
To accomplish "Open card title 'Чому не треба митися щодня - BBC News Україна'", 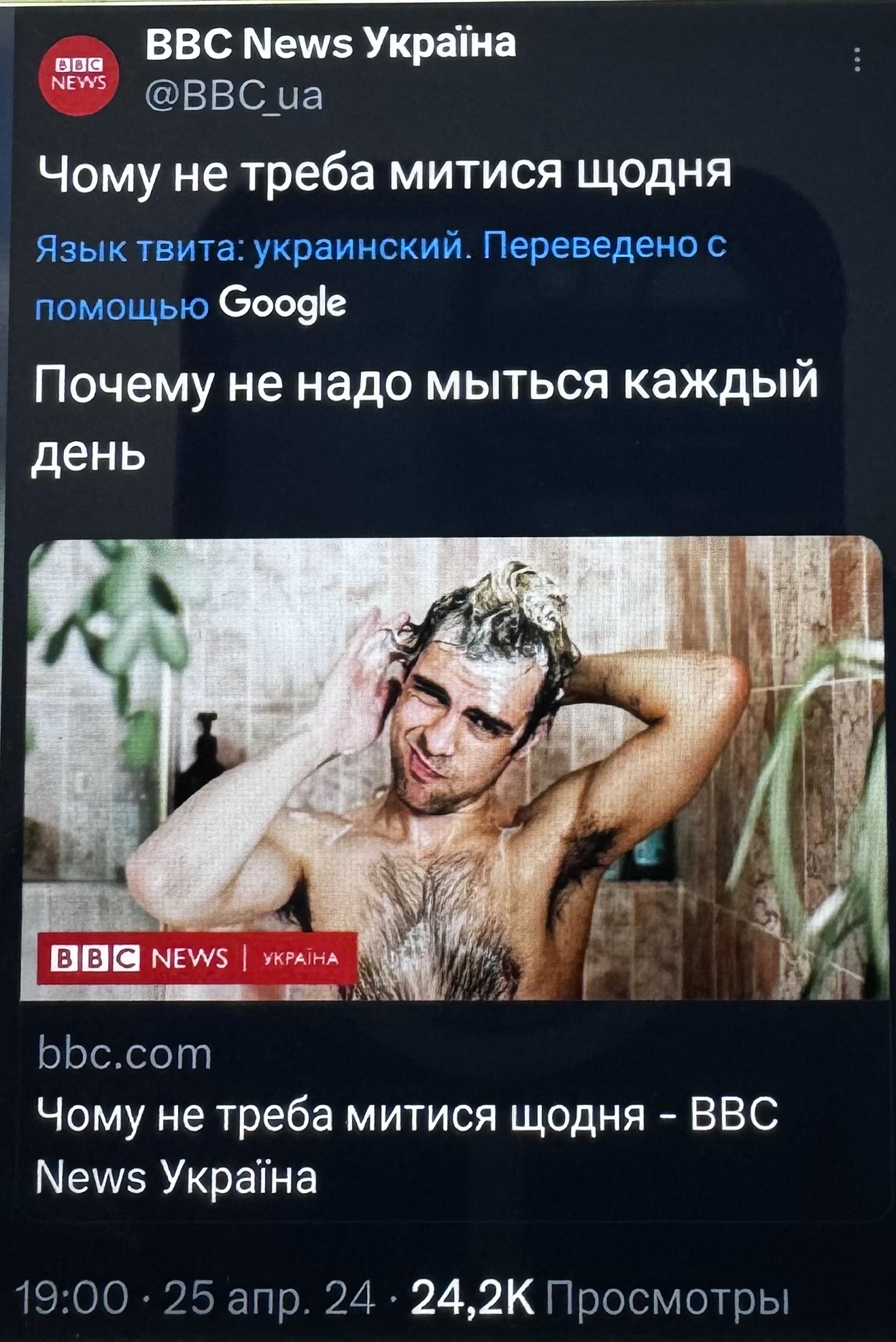I will pyautogui.click(x=407, y=1146).
